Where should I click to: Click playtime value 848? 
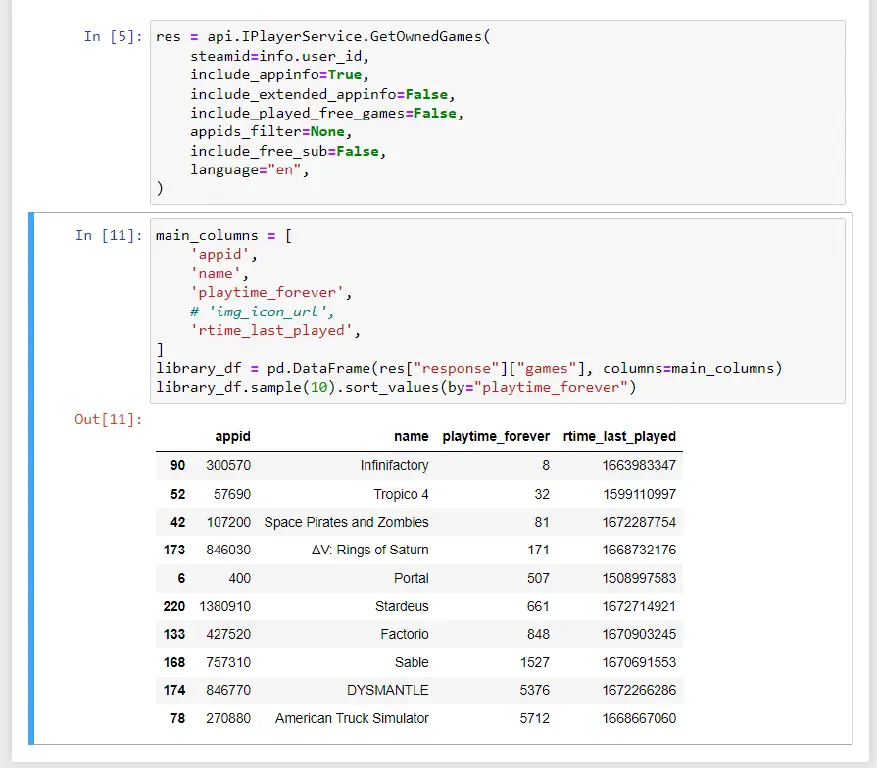coord(538,634)
